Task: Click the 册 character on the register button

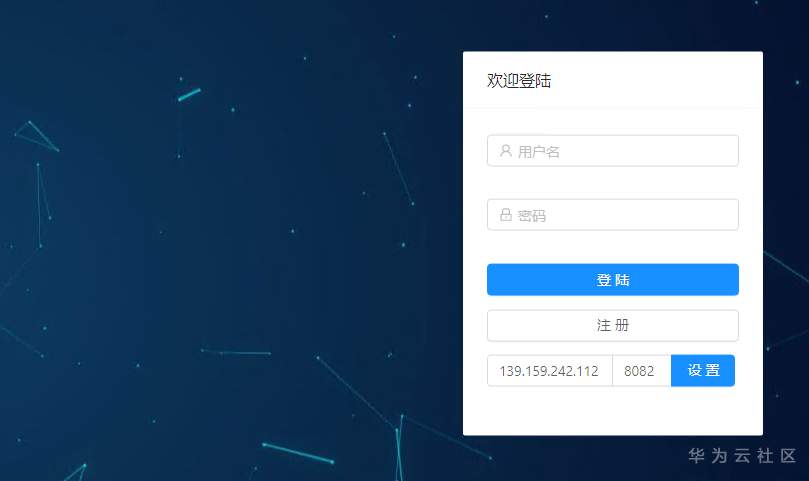Action: (622, 325)
